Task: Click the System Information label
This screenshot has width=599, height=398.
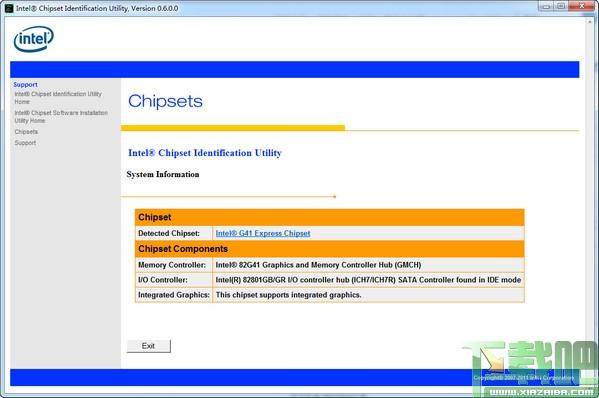Action: [x=163, y=174]
